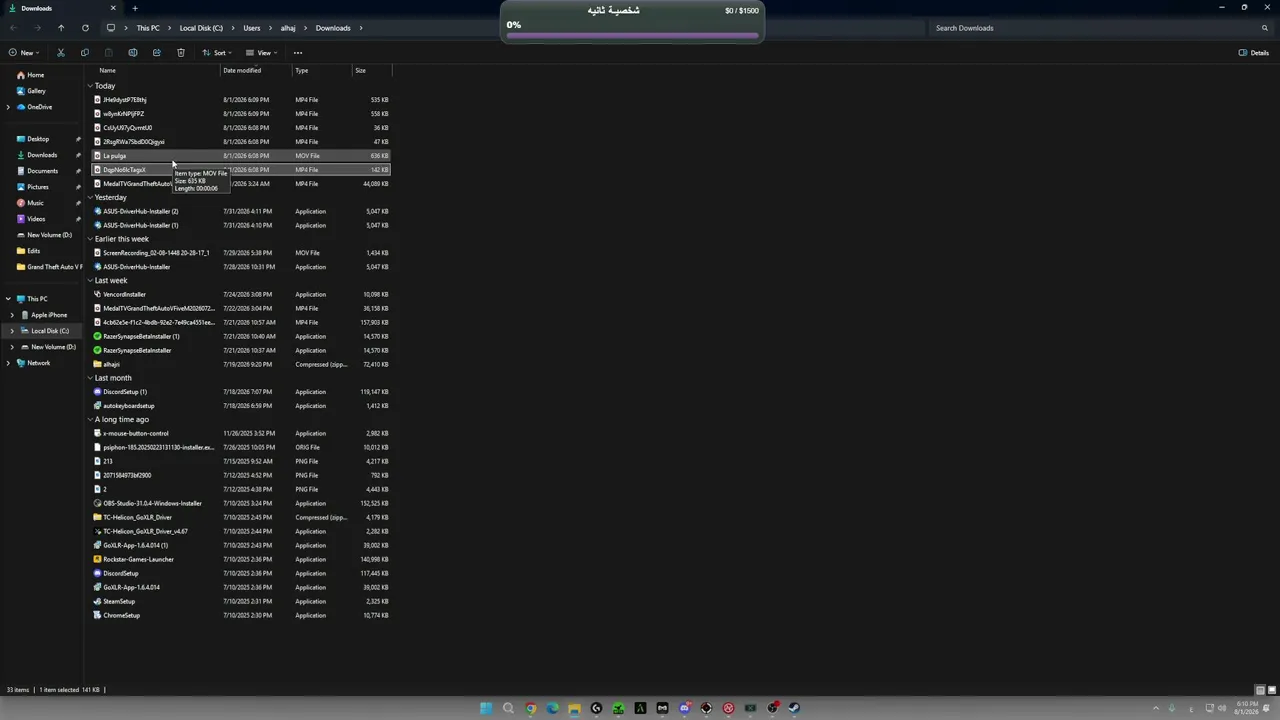Add a new tab with plus button
Screen dimensions: 1280x720
tap(135, 8)
